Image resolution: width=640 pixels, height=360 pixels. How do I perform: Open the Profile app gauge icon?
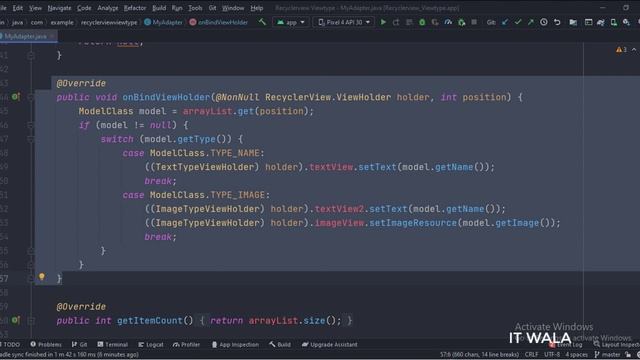[448, 22]
